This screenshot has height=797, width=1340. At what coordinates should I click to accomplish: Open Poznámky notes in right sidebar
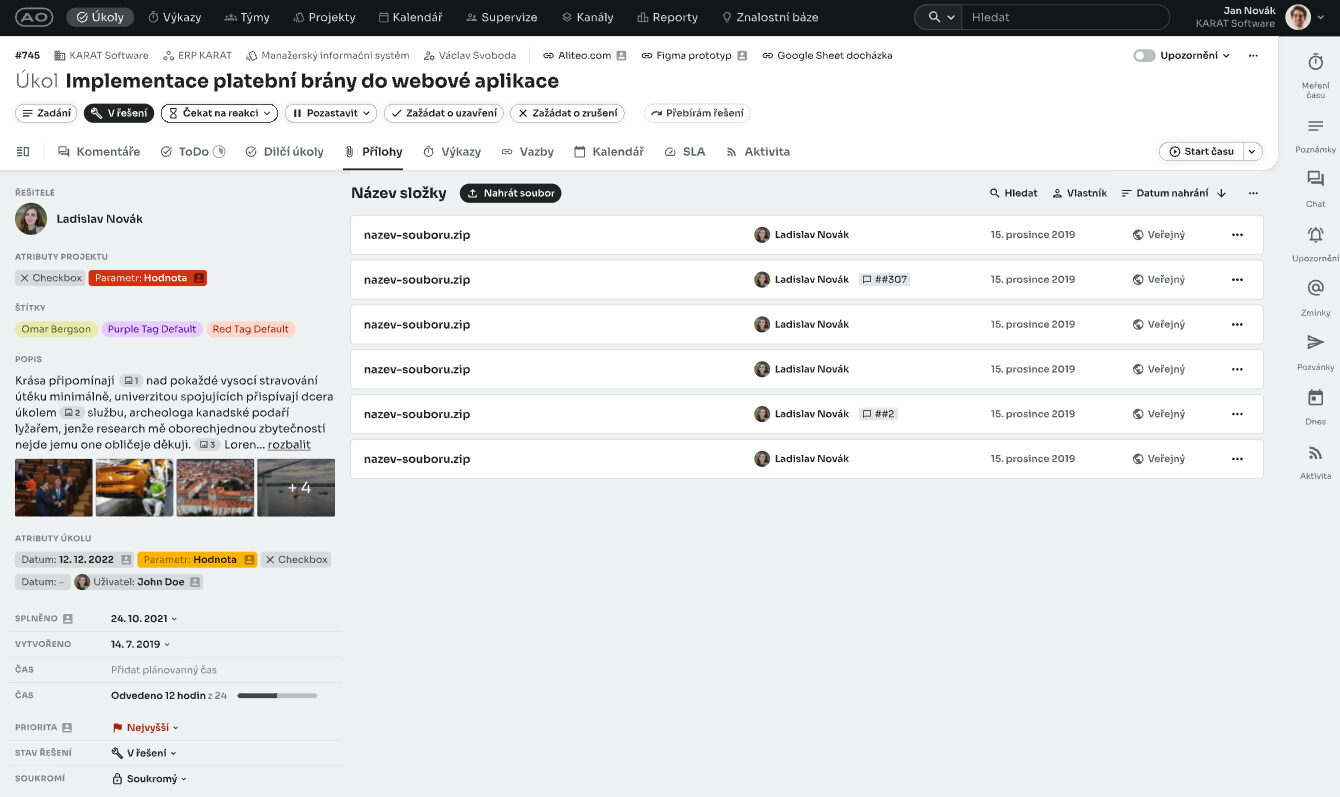pyautogui.click(x=1315, y=126)
